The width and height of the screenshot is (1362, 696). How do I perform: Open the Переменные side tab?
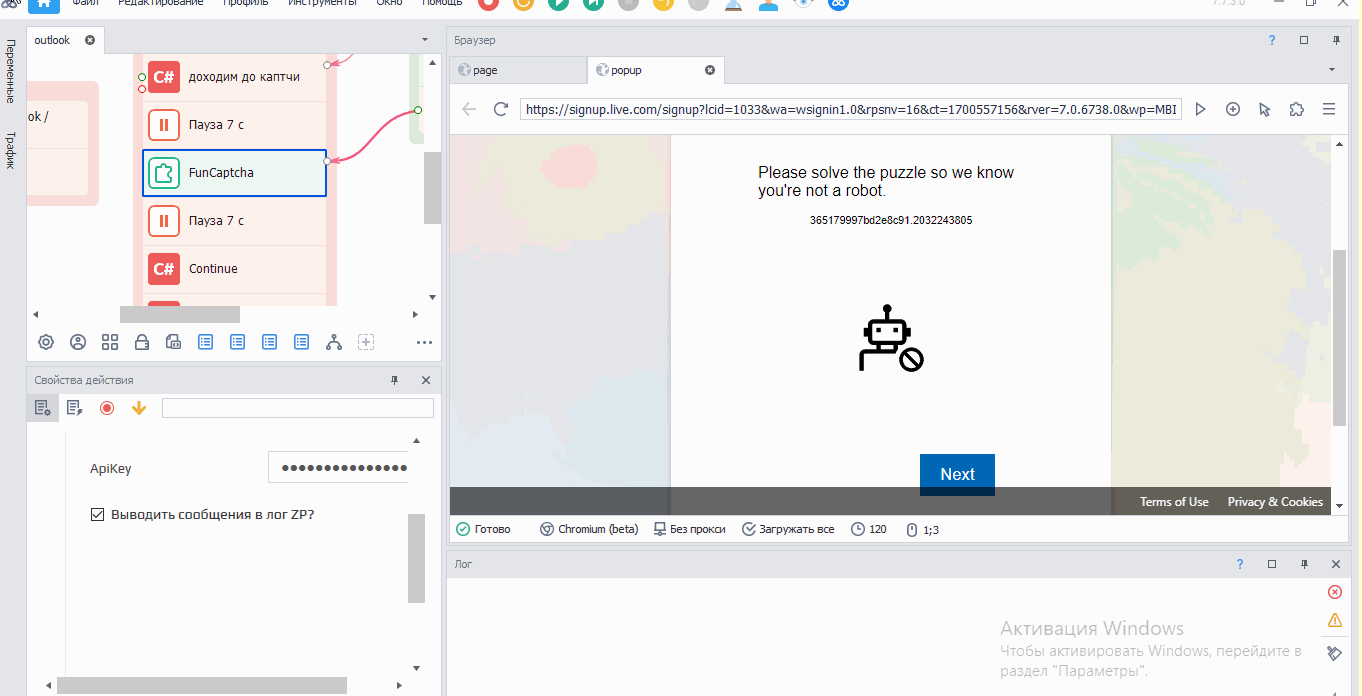(10, 72)
